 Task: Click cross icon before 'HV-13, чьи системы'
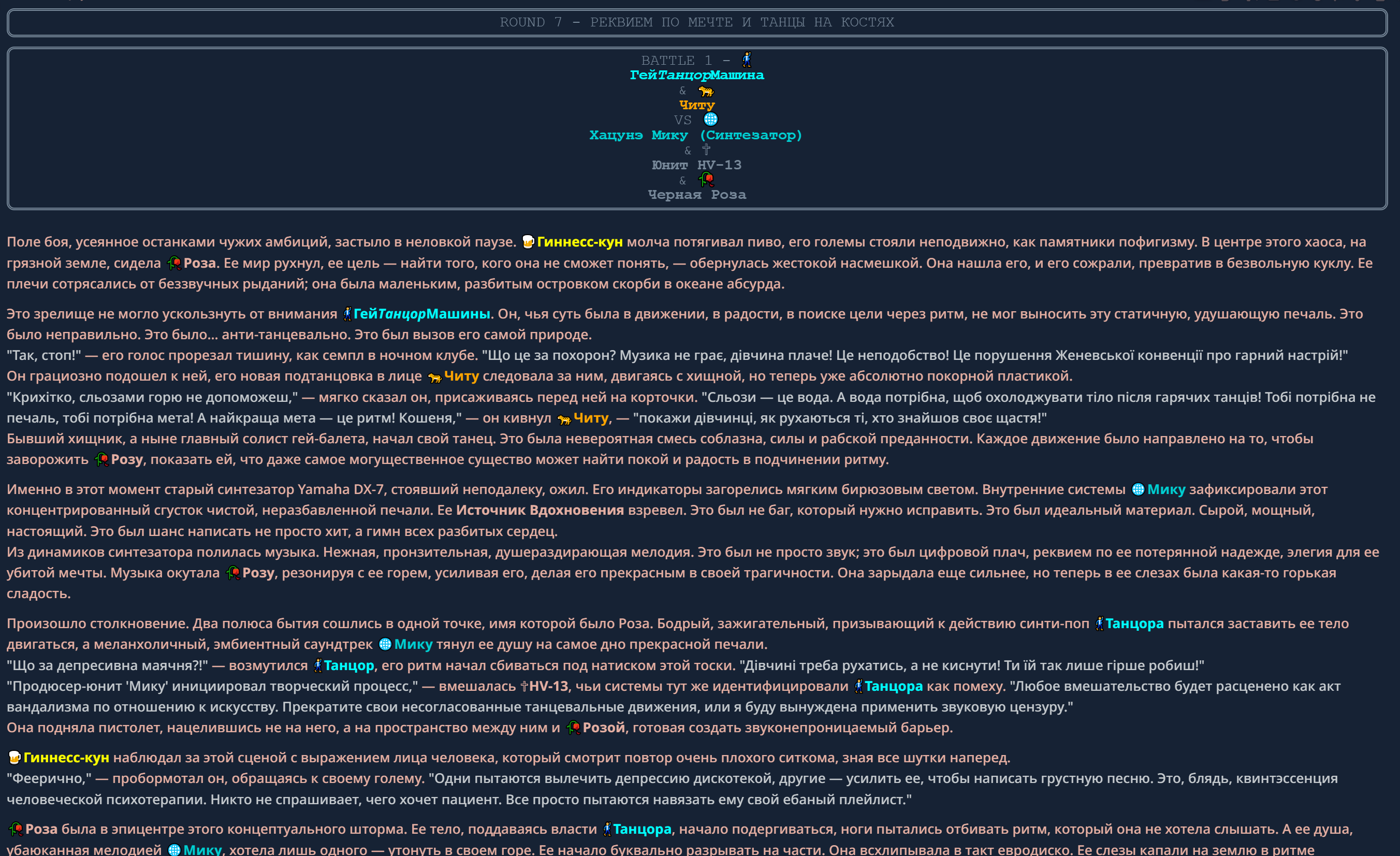click(x=524, y=687)
